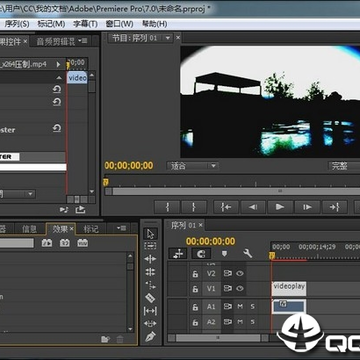Go to Out point in program monitor
360x360 pixels.
pos(334,207)
